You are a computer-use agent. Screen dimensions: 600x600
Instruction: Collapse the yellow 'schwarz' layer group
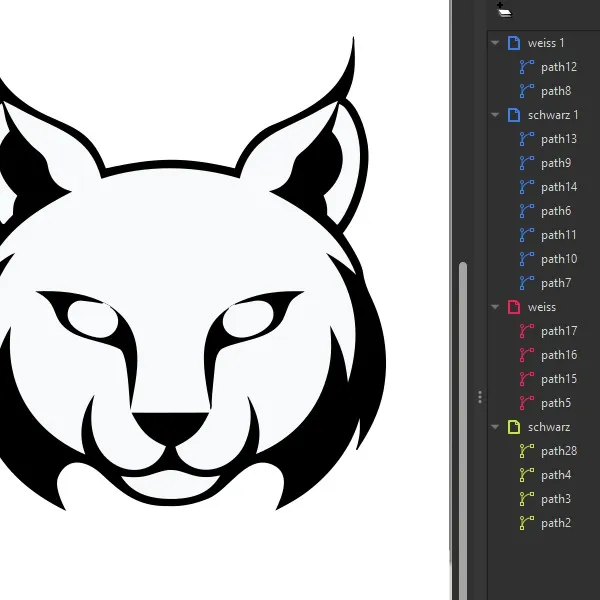(x=495, y=427)
